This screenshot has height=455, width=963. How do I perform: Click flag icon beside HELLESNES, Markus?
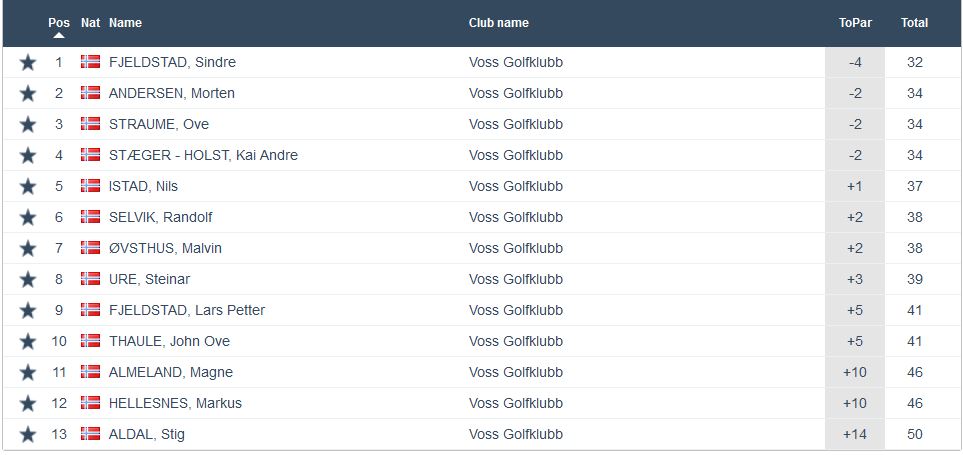pyautogui.click(x=90, y=403)
